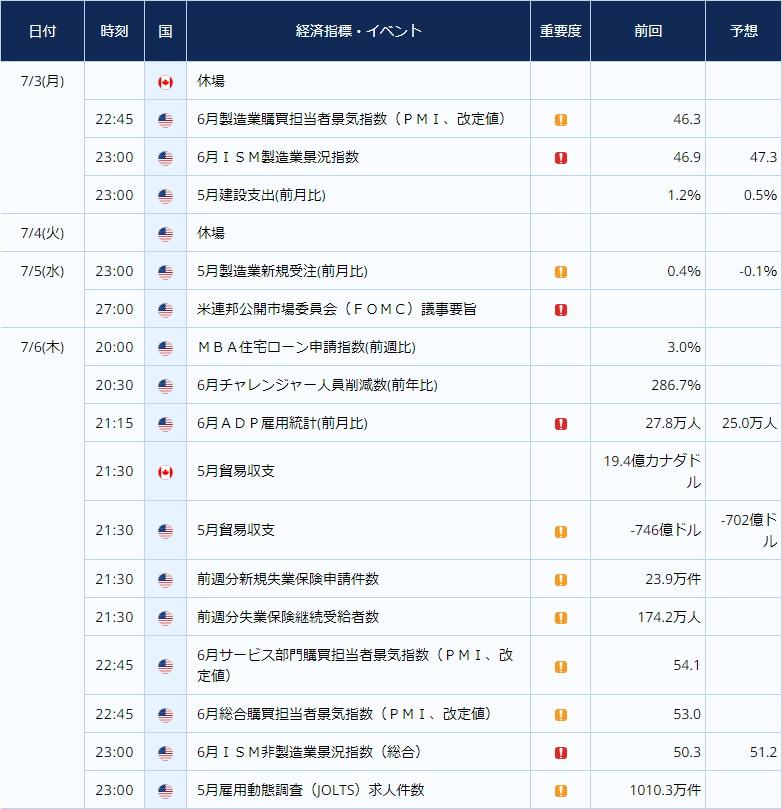
Task: Click the forecast value 25.0万人
Action: coord(749,424)
